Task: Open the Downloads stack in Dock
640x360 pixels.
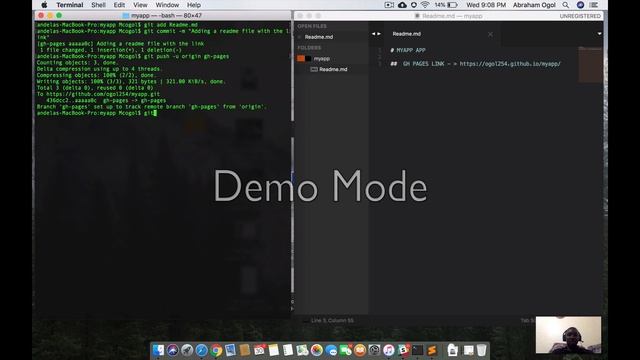Action: 453,350
